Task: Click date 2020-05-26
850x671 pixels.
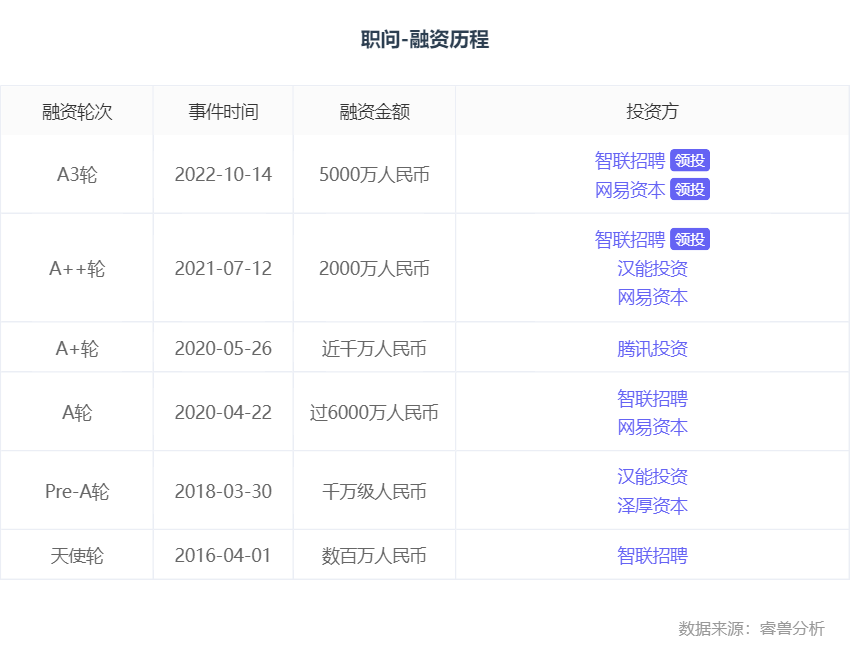Action: (x=223, y=349)
